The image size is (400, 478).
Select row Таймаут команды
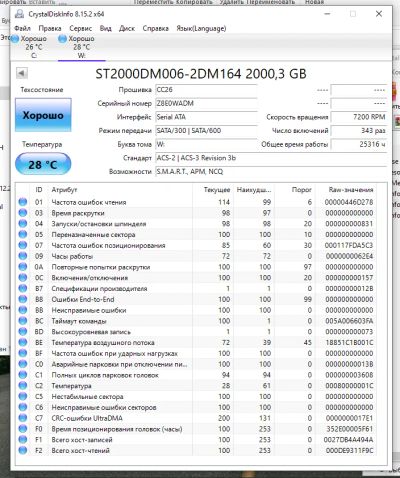(x=197, y=321)
